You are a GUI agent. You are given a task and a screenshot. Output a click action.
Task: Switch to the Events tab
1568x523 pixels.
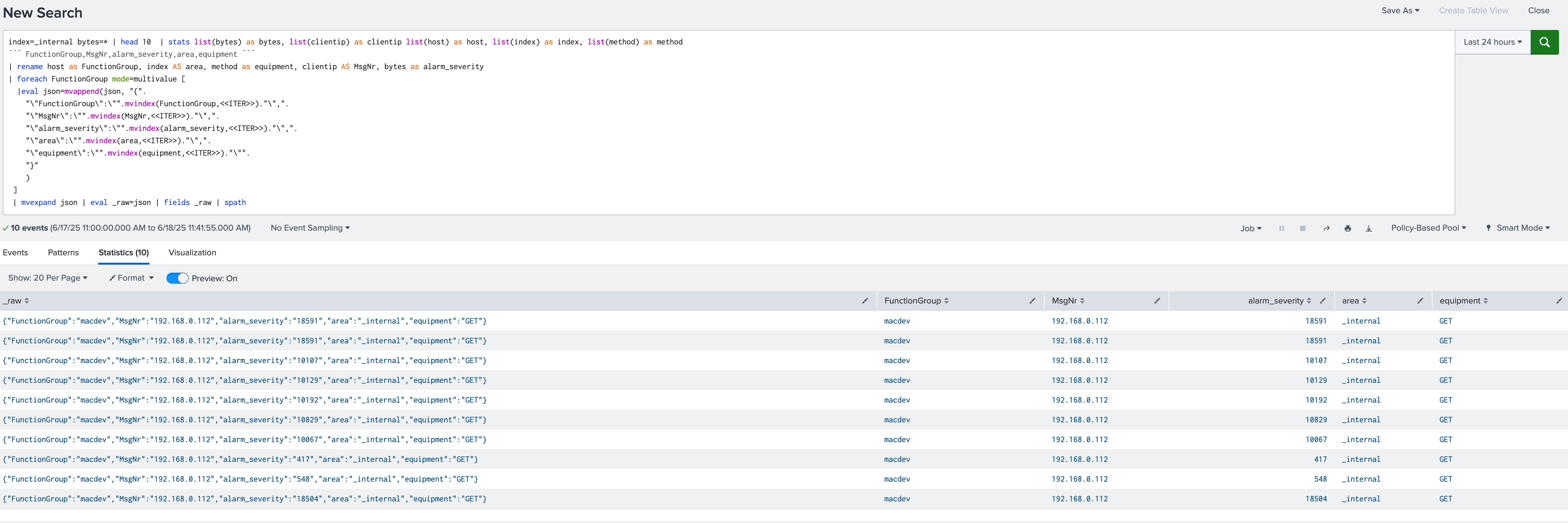15,253
